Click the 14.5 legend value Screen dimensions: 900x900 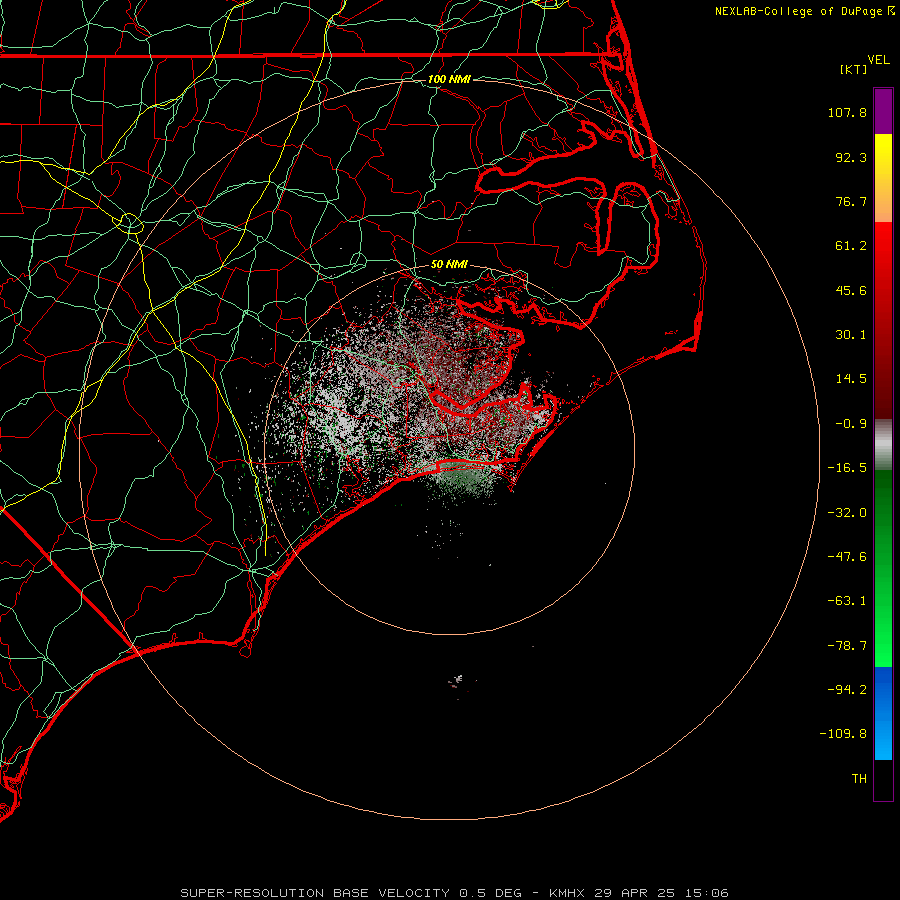pyautogui.click(x=851, y=379)
